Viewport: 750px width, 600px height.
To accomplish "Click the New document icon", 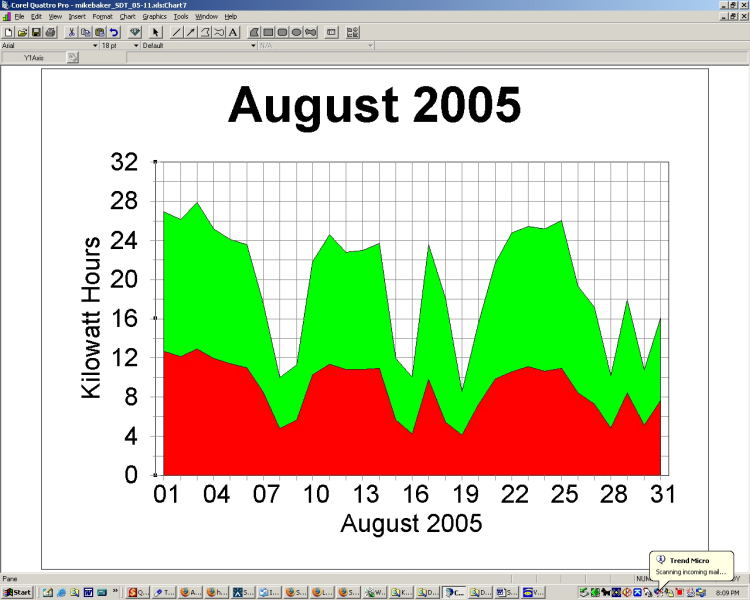I will click(8, 32).
